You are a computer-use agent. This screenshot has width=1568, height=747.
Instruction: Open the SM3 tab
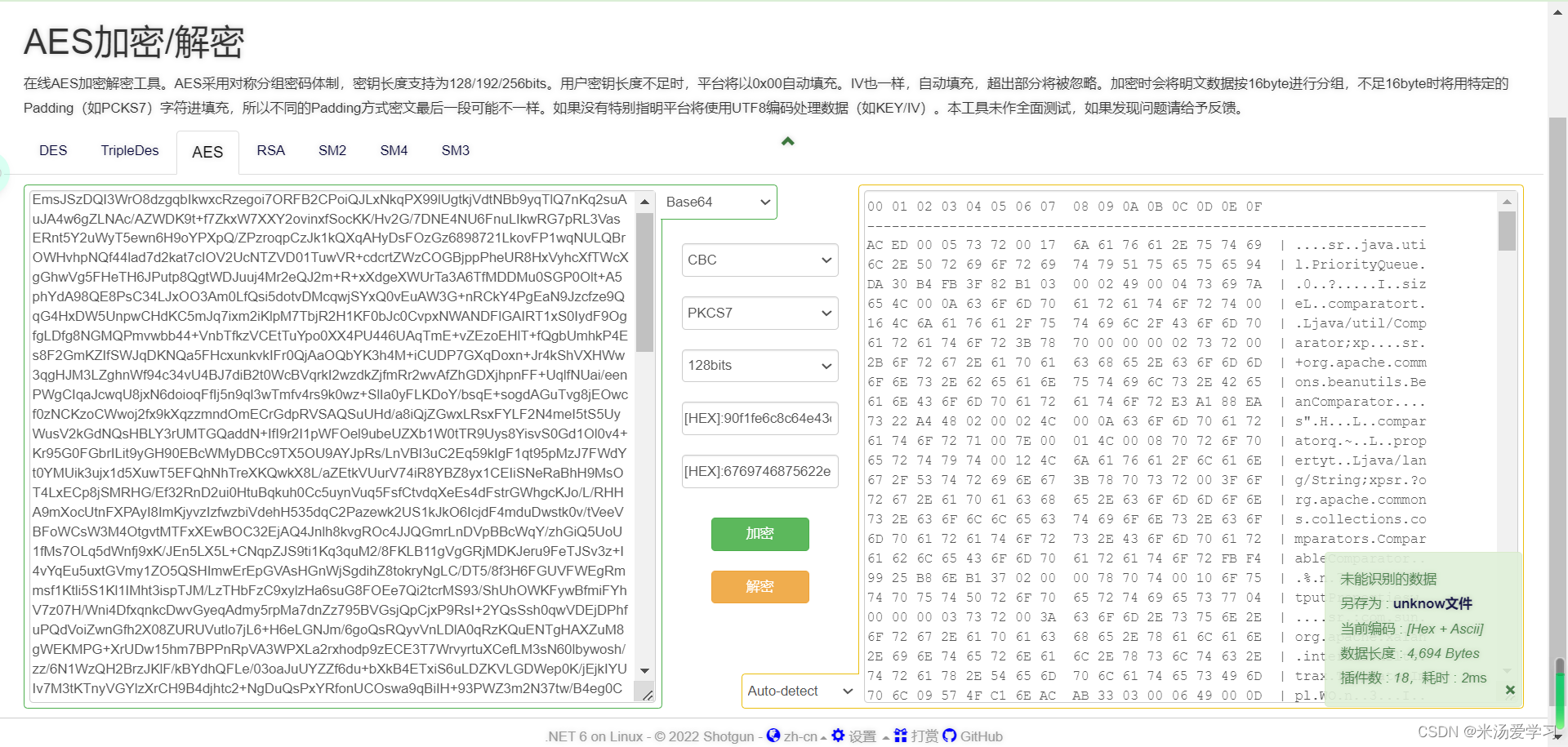click(x=456, y=150)
